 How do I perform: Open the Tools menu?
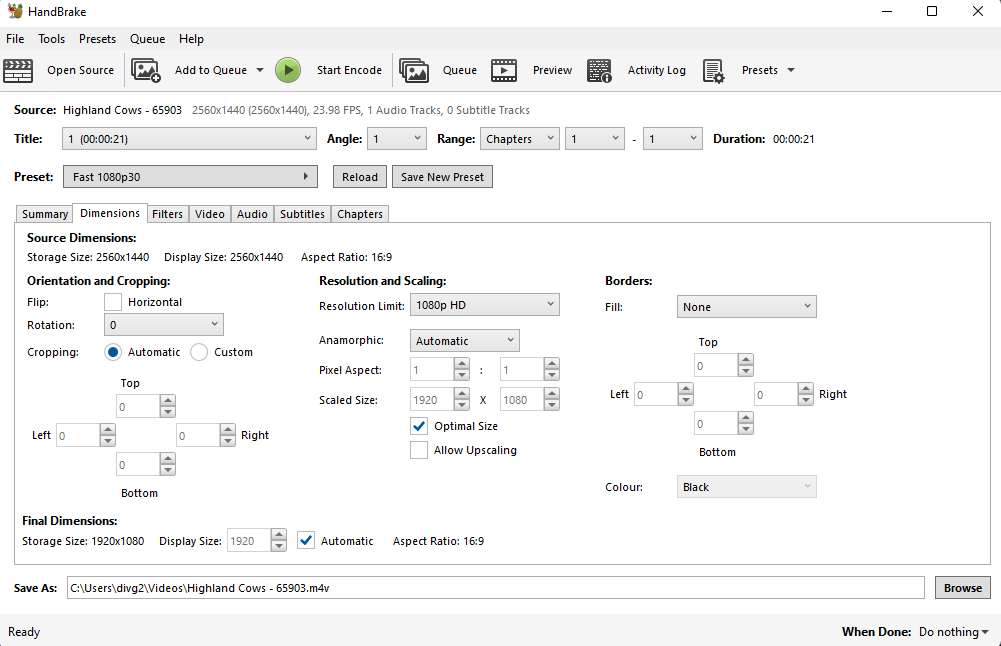pyautogui.click(x=52, y=39)
